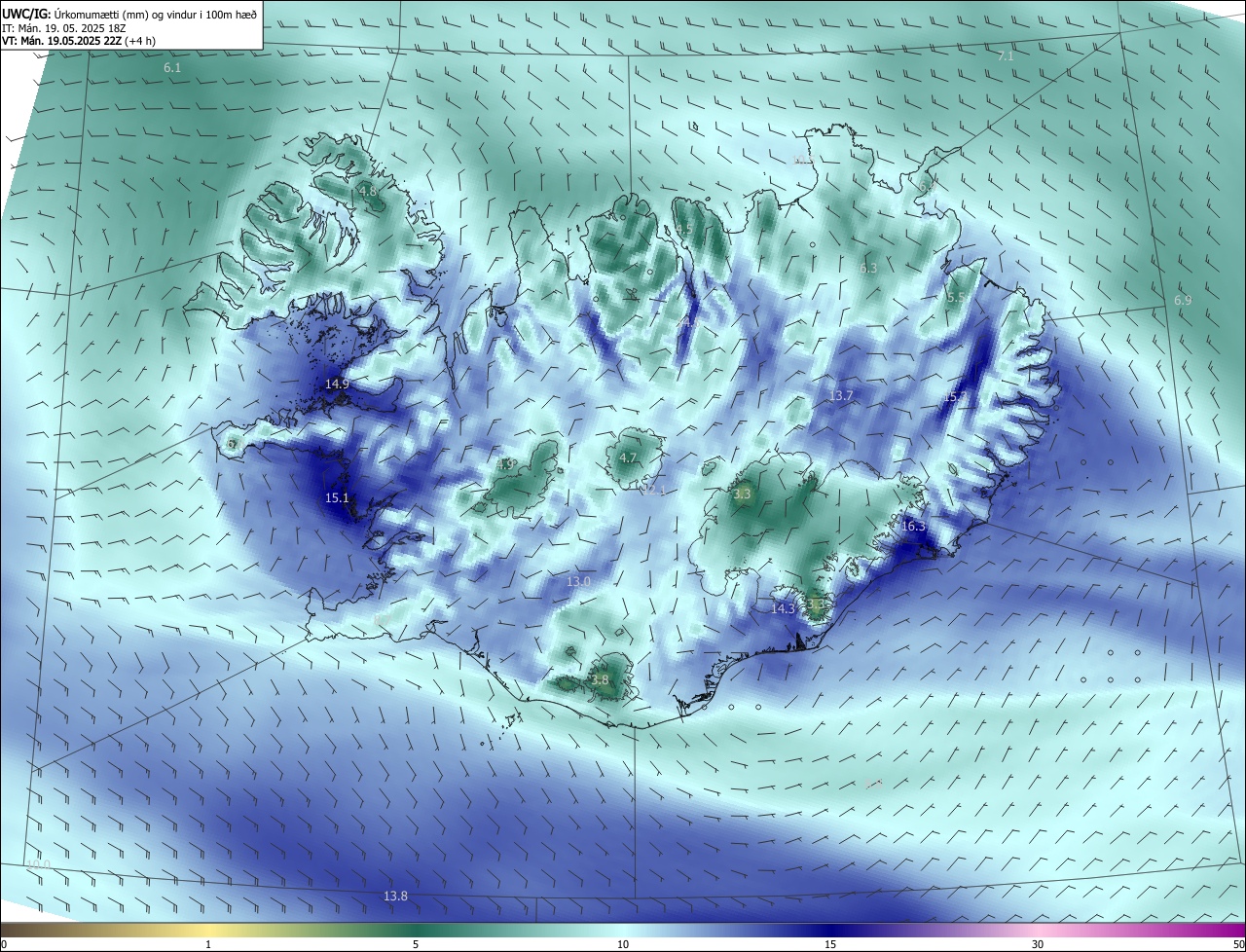Click the title 'Úrkomumætti (mm) og vindur í 100m hæð'
1246x952 pixels.
point(154,14)
